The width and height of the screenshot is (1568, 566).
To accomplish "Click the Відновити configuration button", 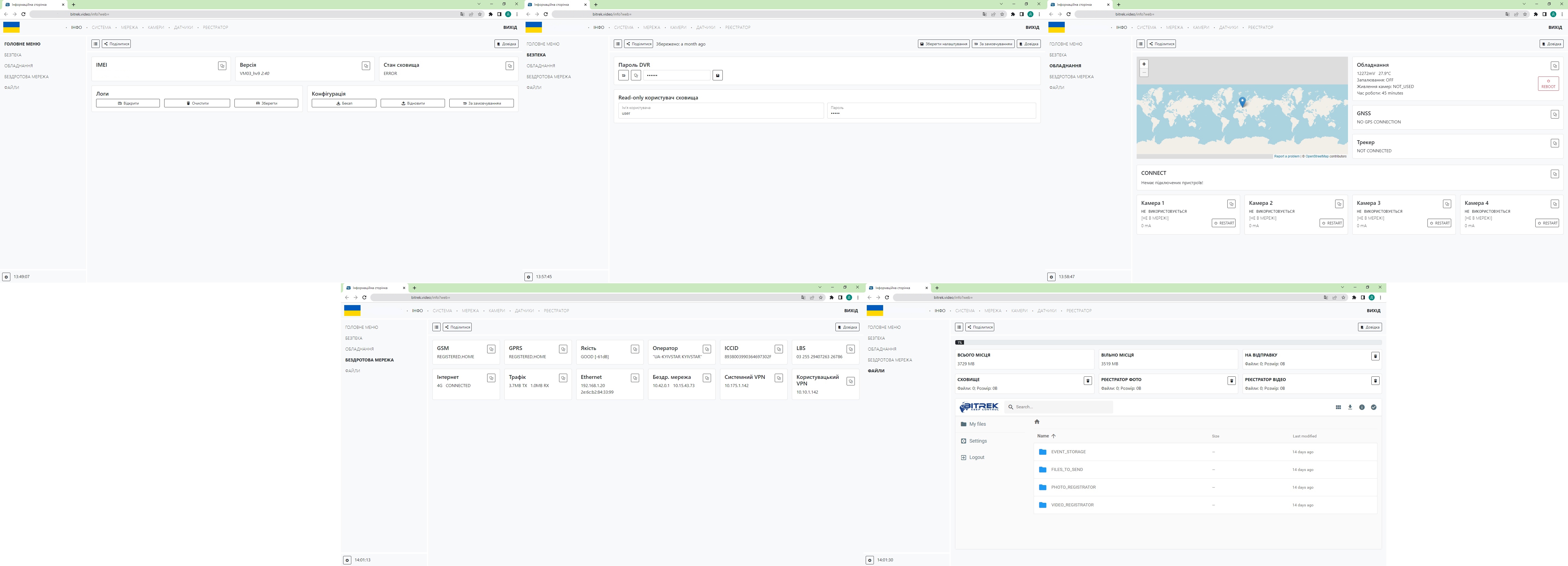I will click(413, 104).
